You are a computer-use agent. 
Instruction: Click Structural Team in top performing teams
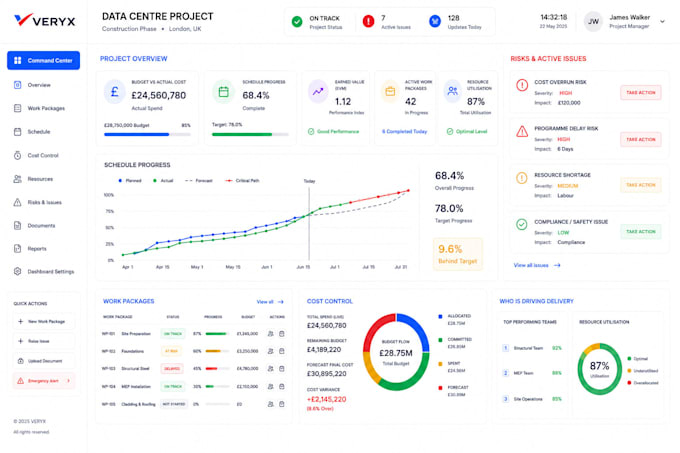(x=528, y=348)
